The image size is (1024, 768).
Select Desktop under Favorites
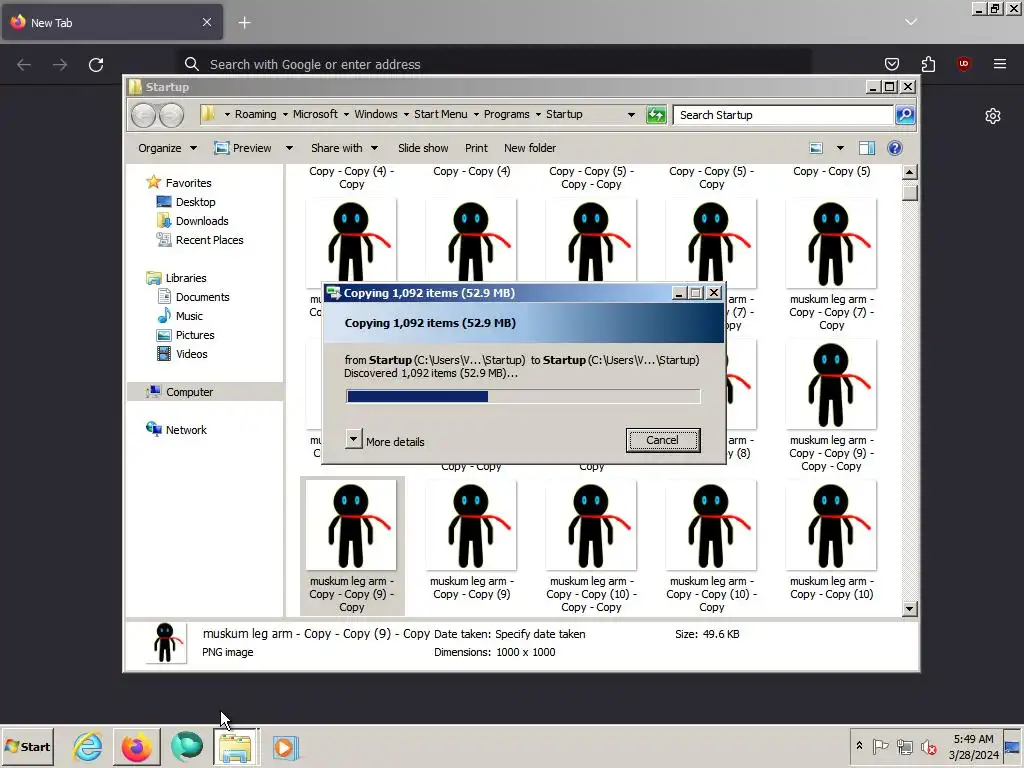[195, 202]
